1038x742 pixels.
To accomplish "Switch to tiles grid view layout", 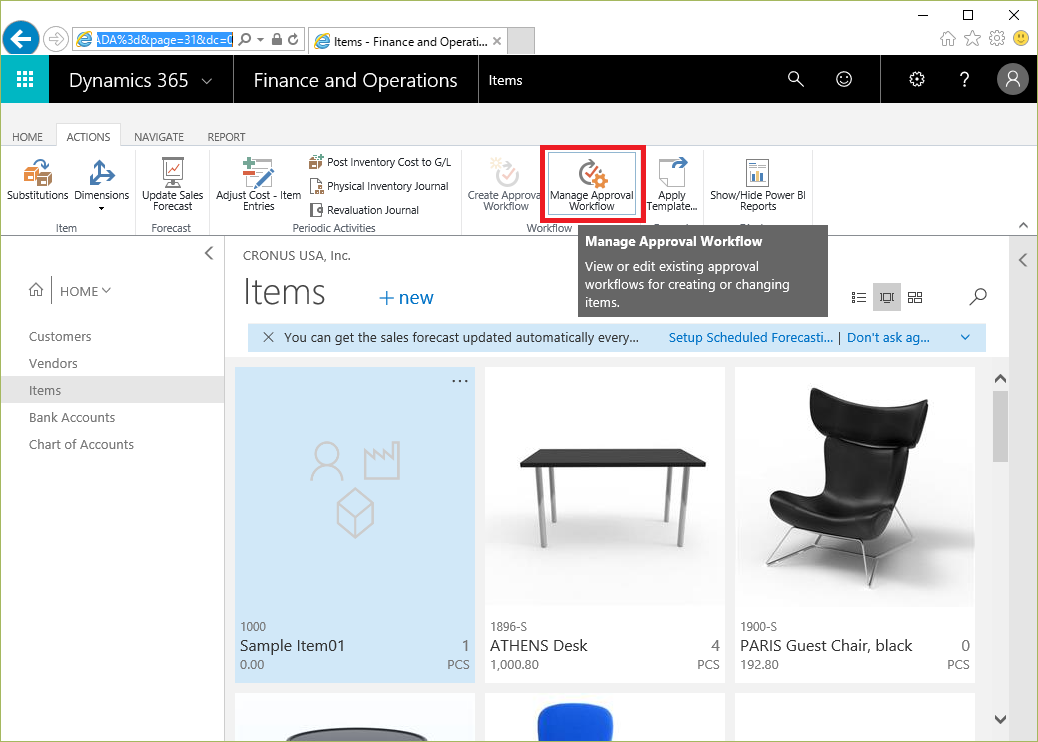I will click(915, 297).
